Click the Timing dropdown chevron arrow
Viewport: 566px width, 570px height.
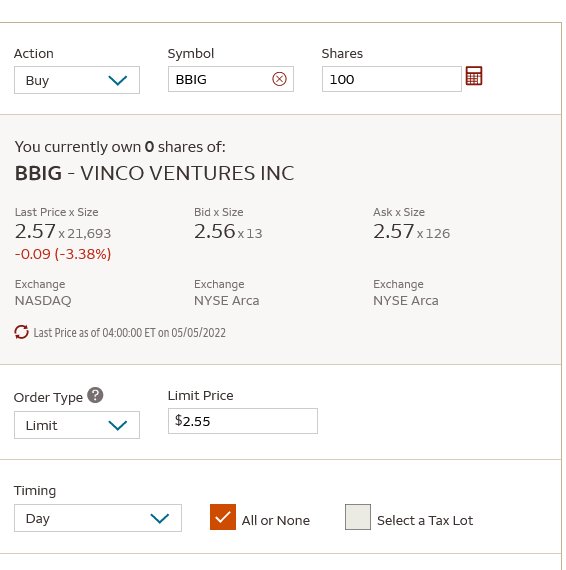click(x=160, y=518)
